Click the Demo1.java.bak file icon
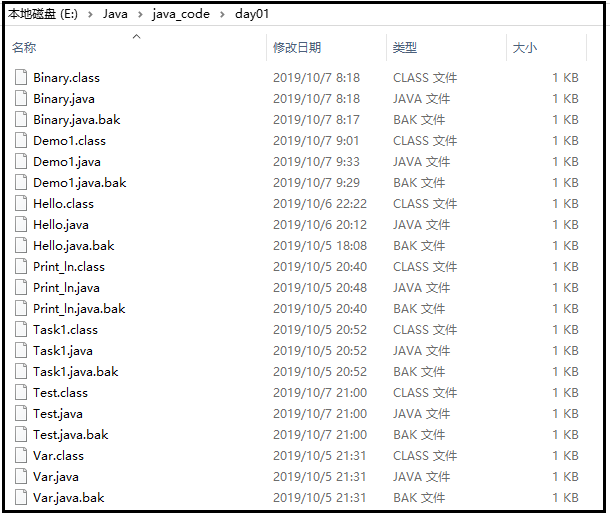This screenshot has width=610, height=514. click(21, 182)
